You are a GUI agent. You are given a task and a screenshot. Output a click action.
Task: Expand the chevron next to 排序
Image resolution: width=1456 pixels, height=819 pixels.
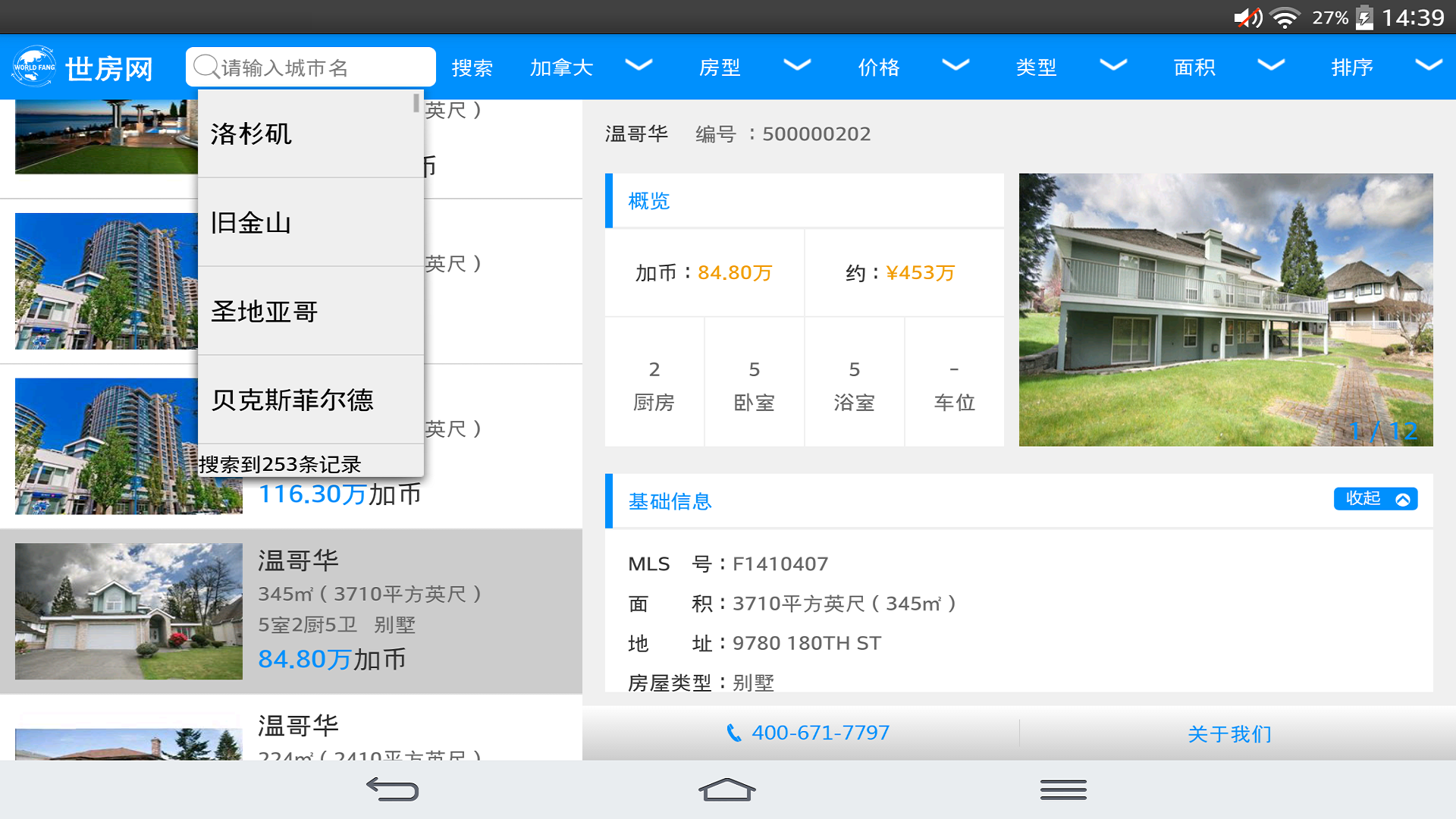[x=1429, y=65]
